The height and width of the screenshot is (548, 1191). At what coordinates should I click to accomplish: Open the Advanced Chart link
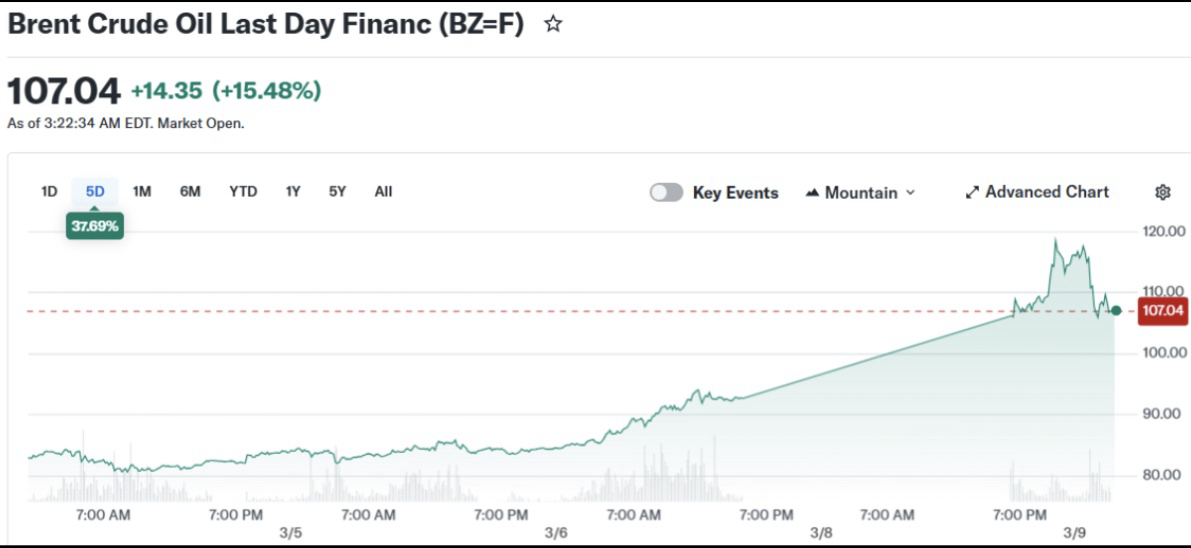coord(1046,192)
